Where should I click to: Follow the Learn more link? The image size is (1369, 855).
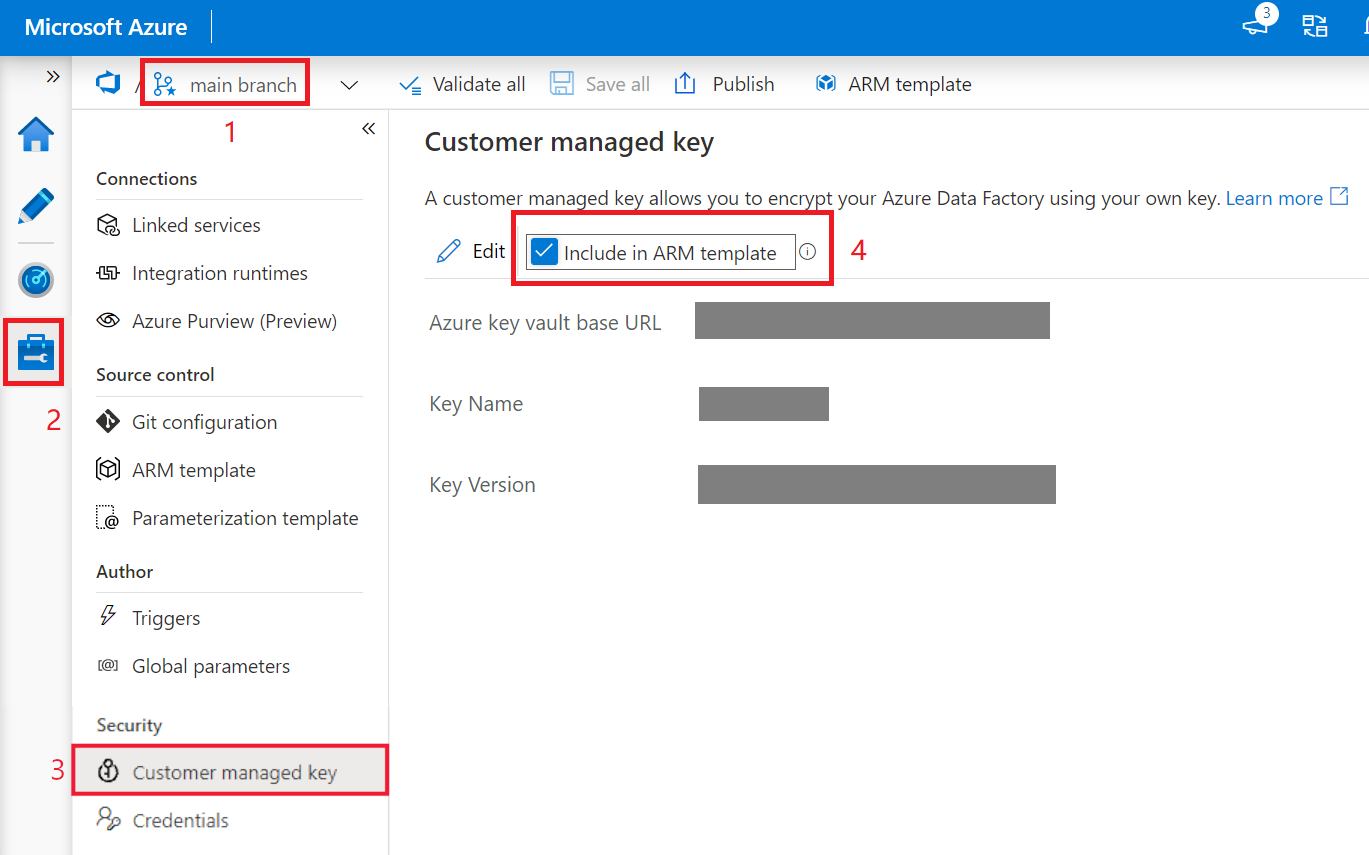click(1274, 198)
